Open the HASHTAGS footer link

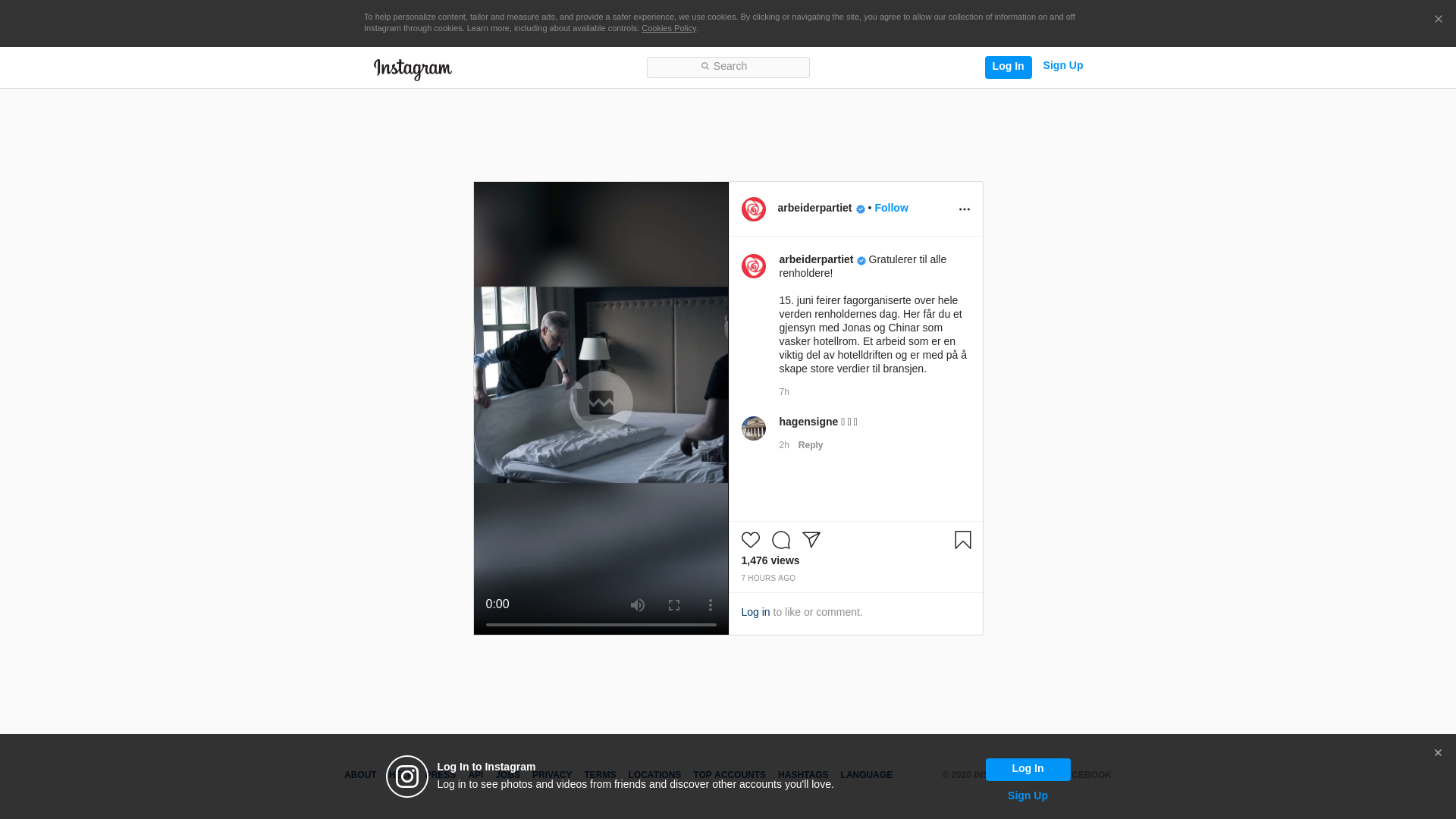click(x=802, y=775)
